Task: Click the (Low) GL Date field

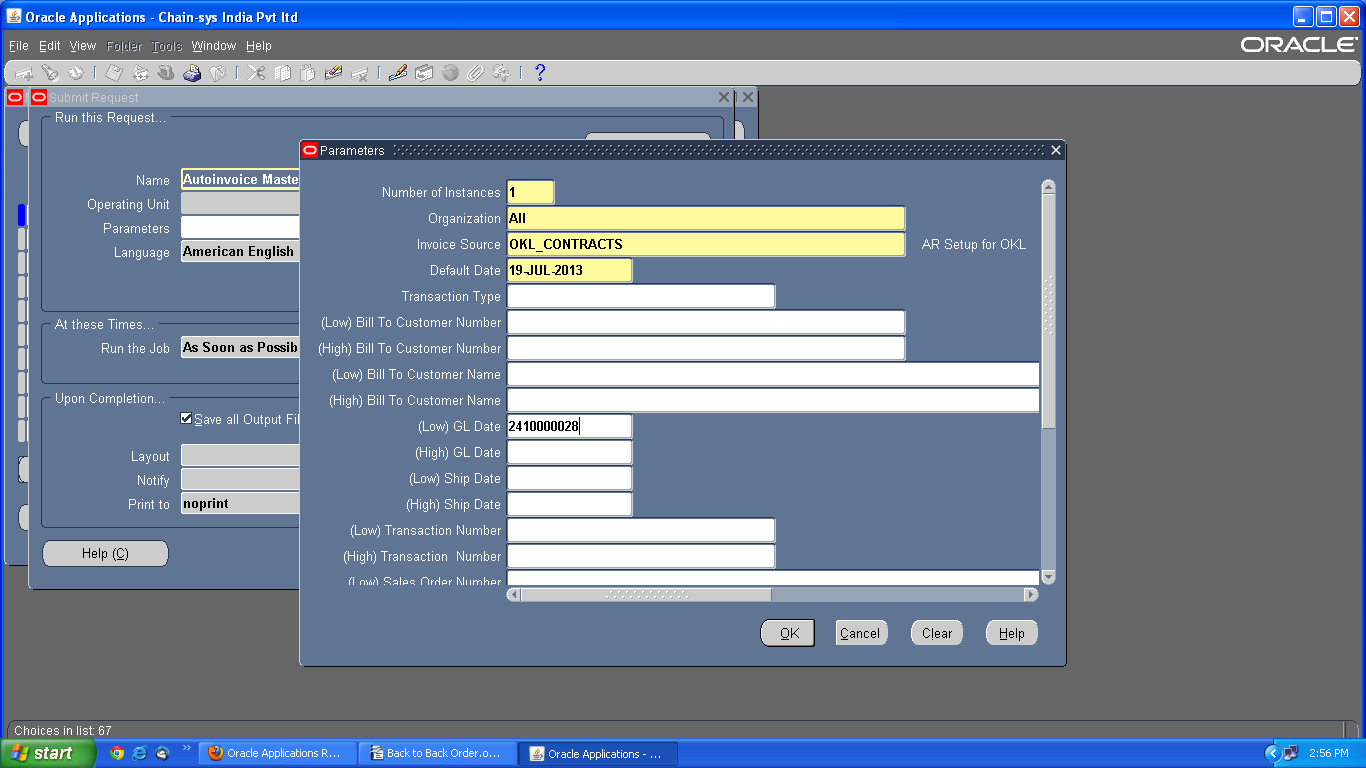Action: 569,426
